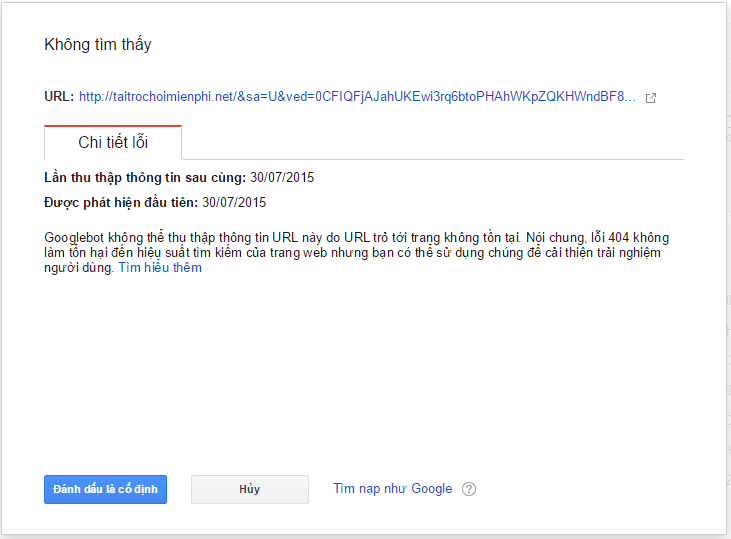The width and height of the screenshot is (731, 539).
Task: Click the first detected date value 30/07/2015
Action: [234, 202]
